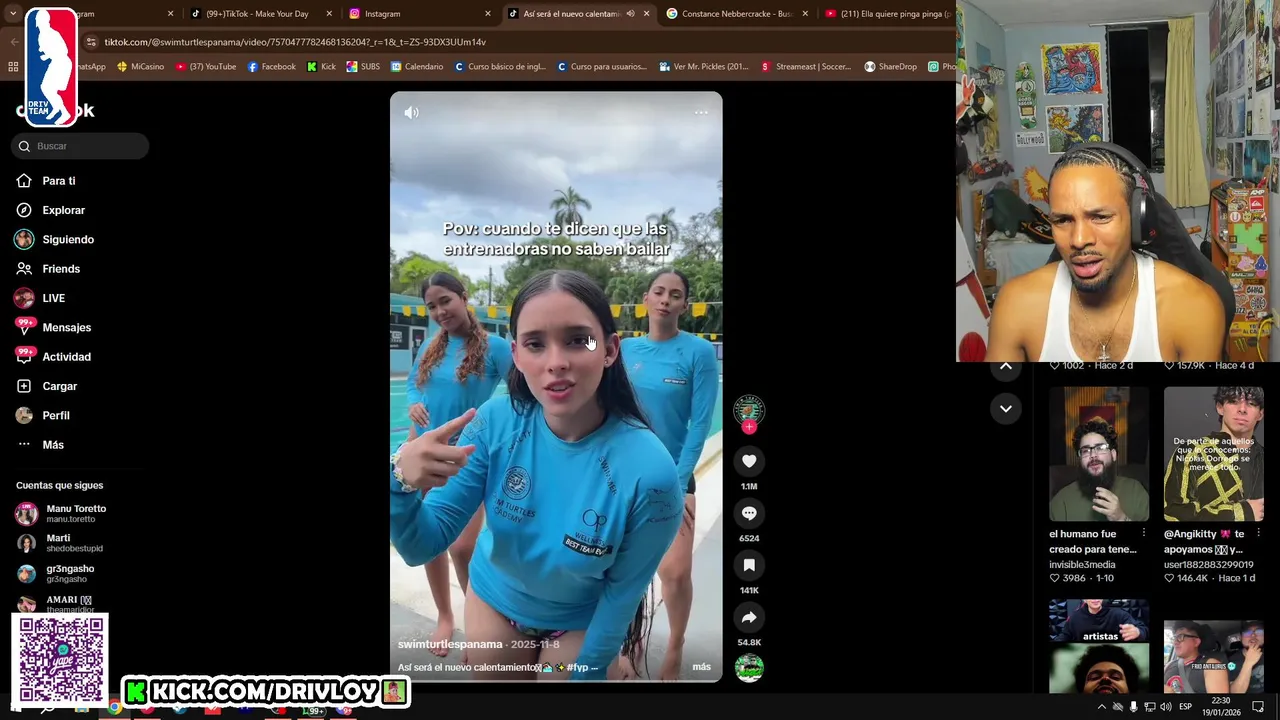The height and width of the screenshot is (720, 1280).
Task: Open the LIVE section
Action: tap(53, 298)
